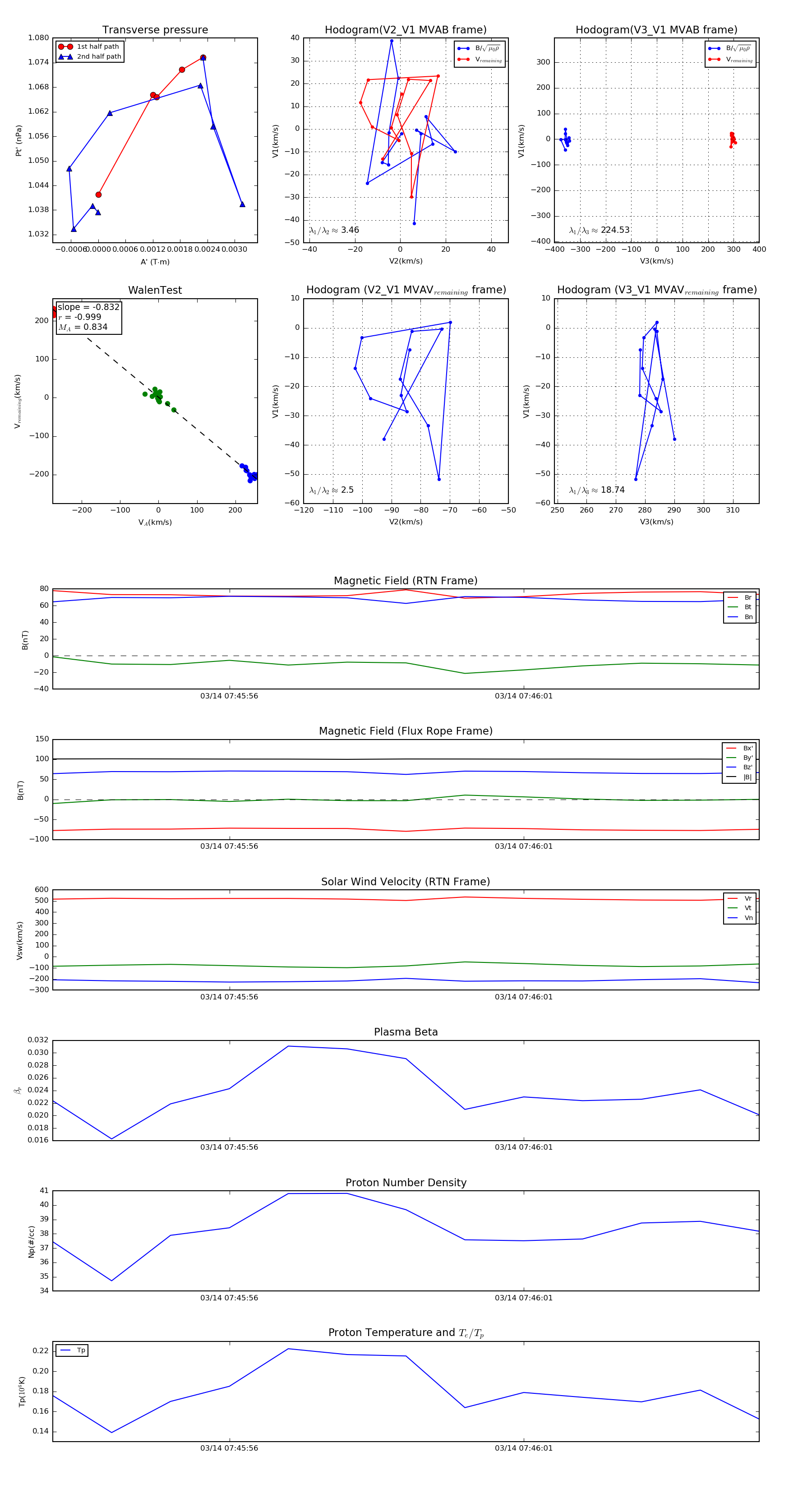Click the 'Tp(10^6K)' y-axis label
The image size is (812, 1489).
[x=22, y=1392]
